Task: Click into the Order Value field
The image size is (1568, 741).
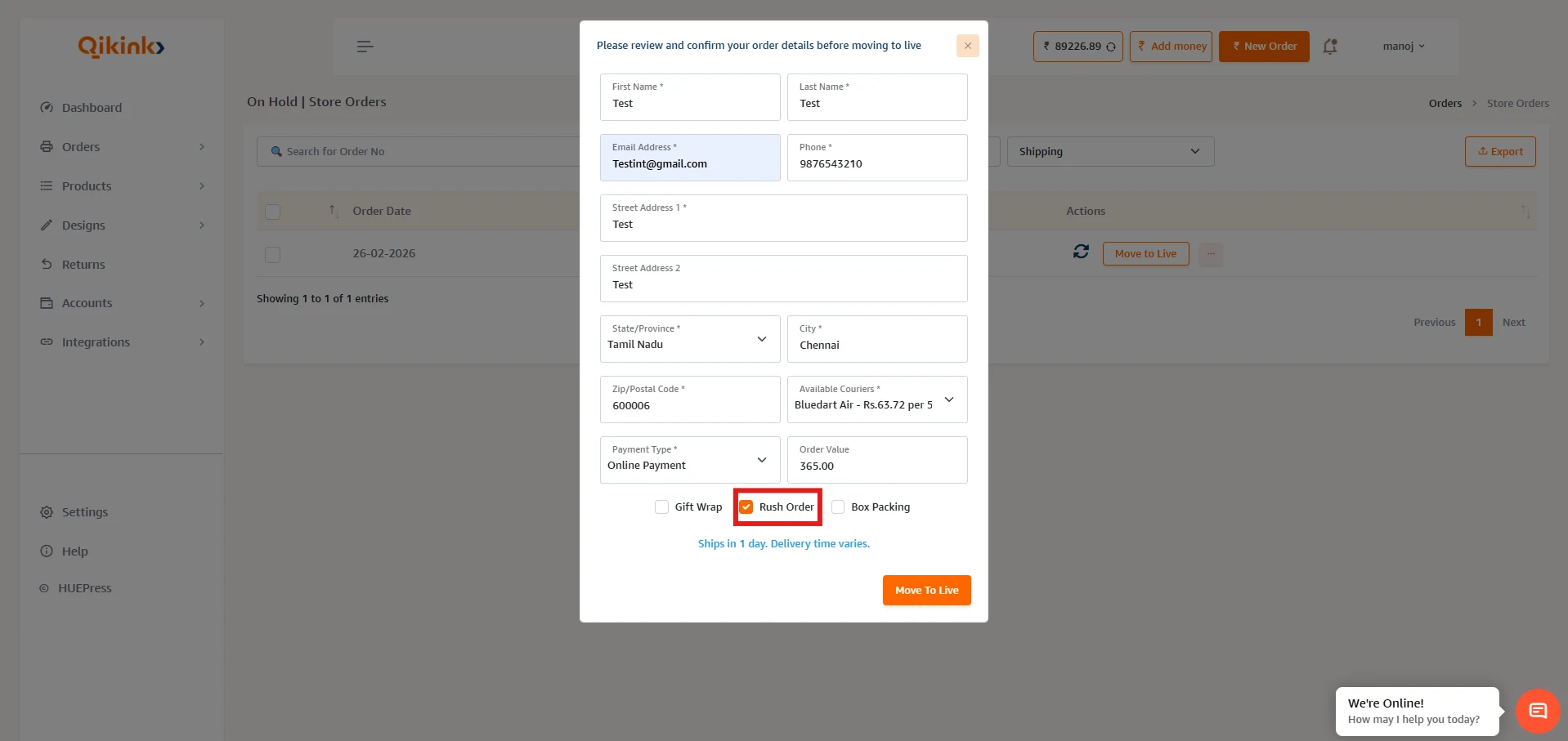Action: [877, 460]
